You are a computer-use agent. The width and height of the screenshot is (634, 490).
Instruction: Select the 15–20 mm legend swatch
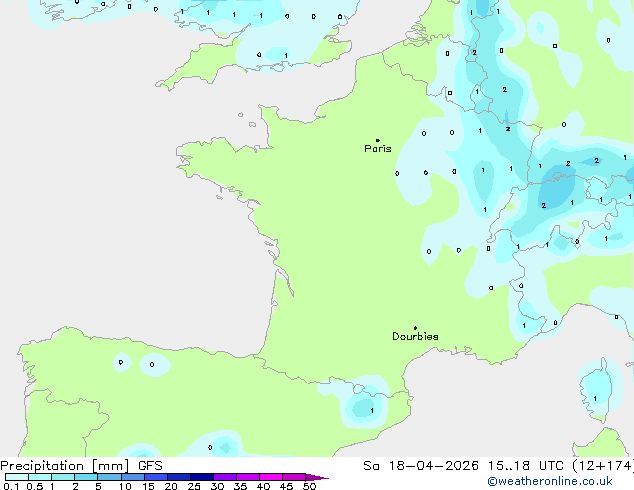click(156, 477)
